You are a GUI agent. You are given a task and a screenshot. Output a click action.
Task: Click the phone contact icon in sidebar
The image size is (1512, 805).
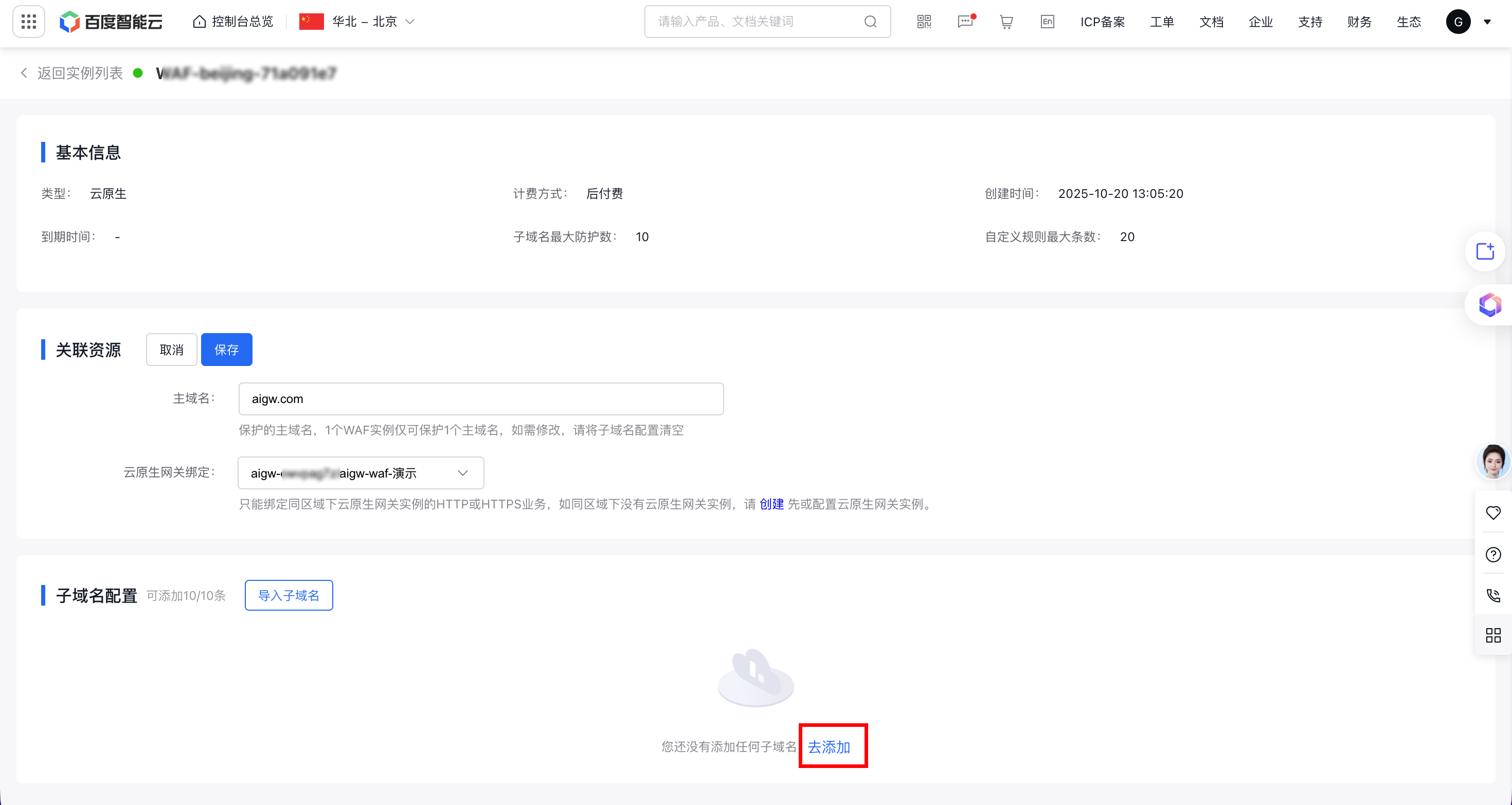[1492, 596]
